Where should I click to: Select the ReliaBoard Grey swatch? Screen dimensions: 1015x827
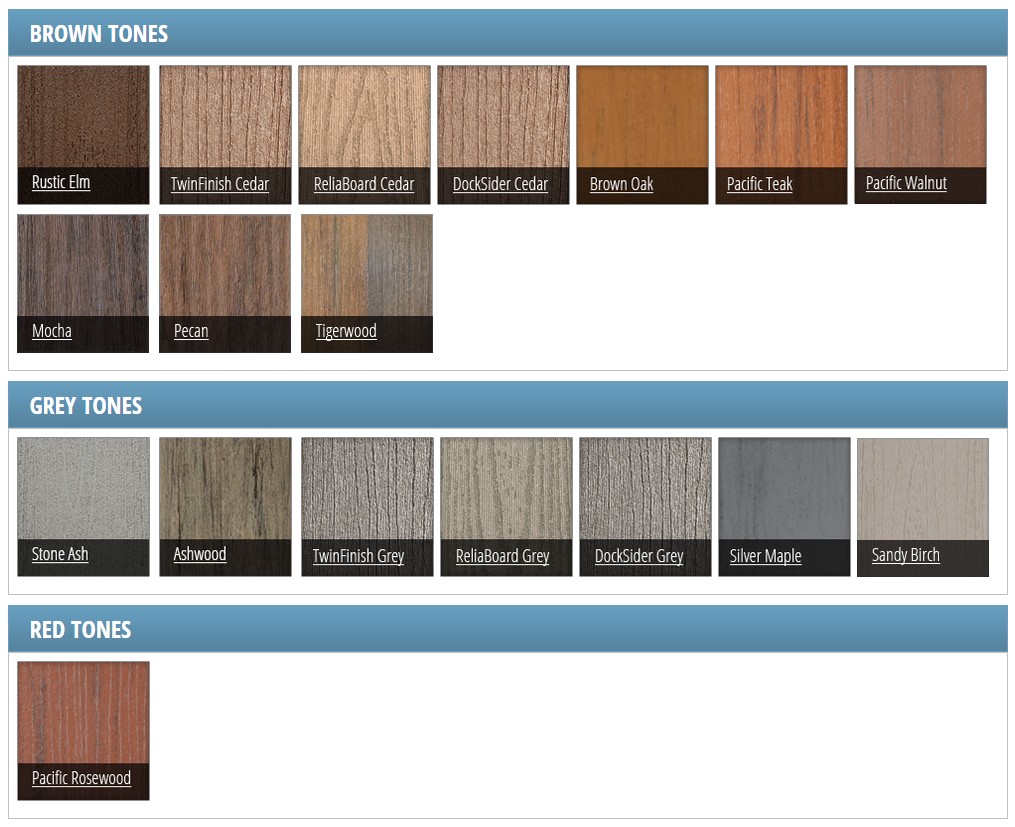click(x=503, y=556)
